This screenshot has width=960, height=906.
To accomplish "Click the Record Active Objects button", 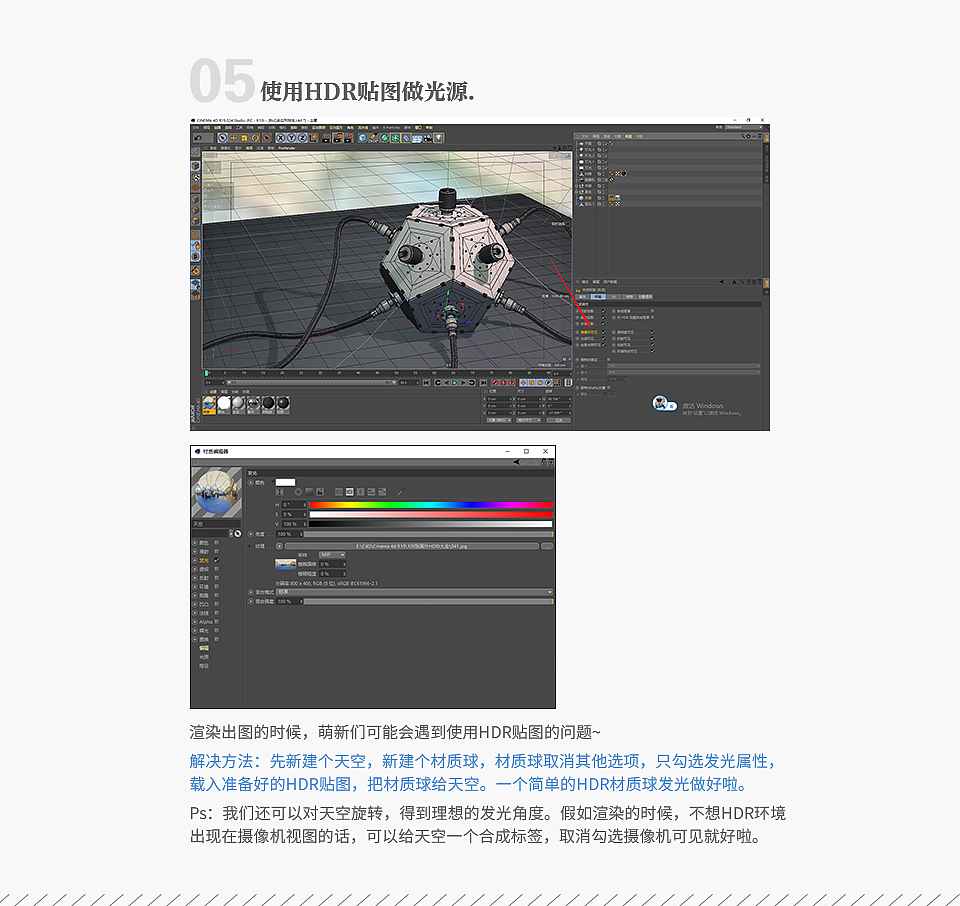I will coord(495,383).
